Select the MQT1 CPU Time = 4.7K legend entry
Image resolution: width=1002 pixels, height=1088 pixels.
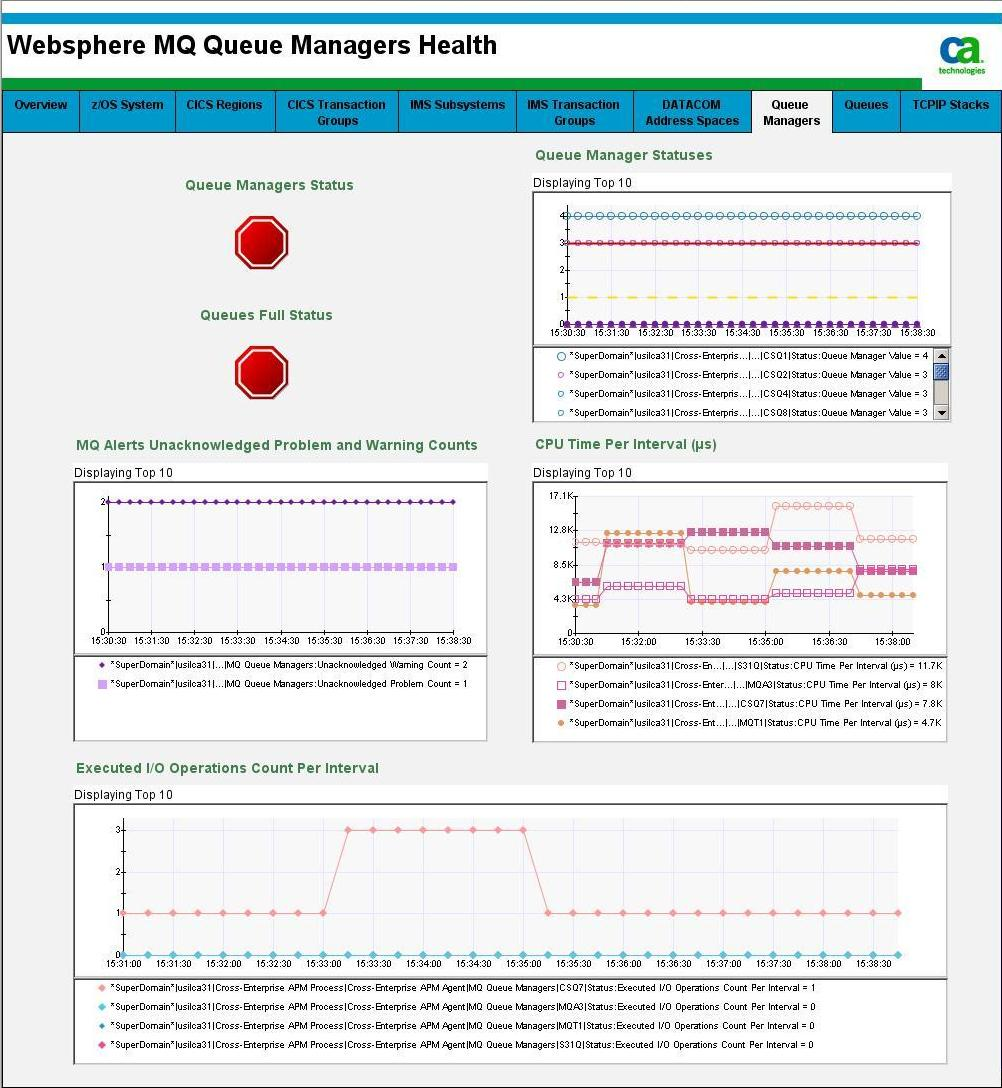click(749, 722)
